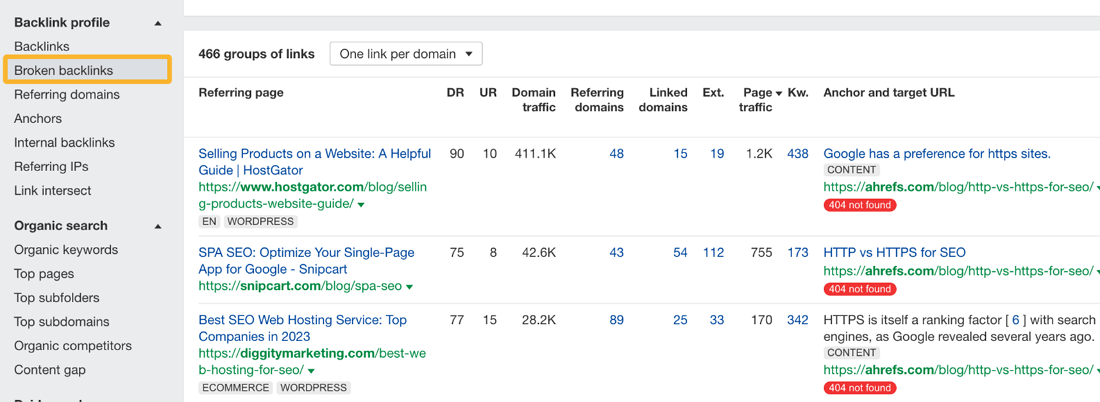The height and width of the screenshot is (402, 1100).
Task: Expand the diggitymarketing.com referring URL arrow
Action: click(311, 370)
